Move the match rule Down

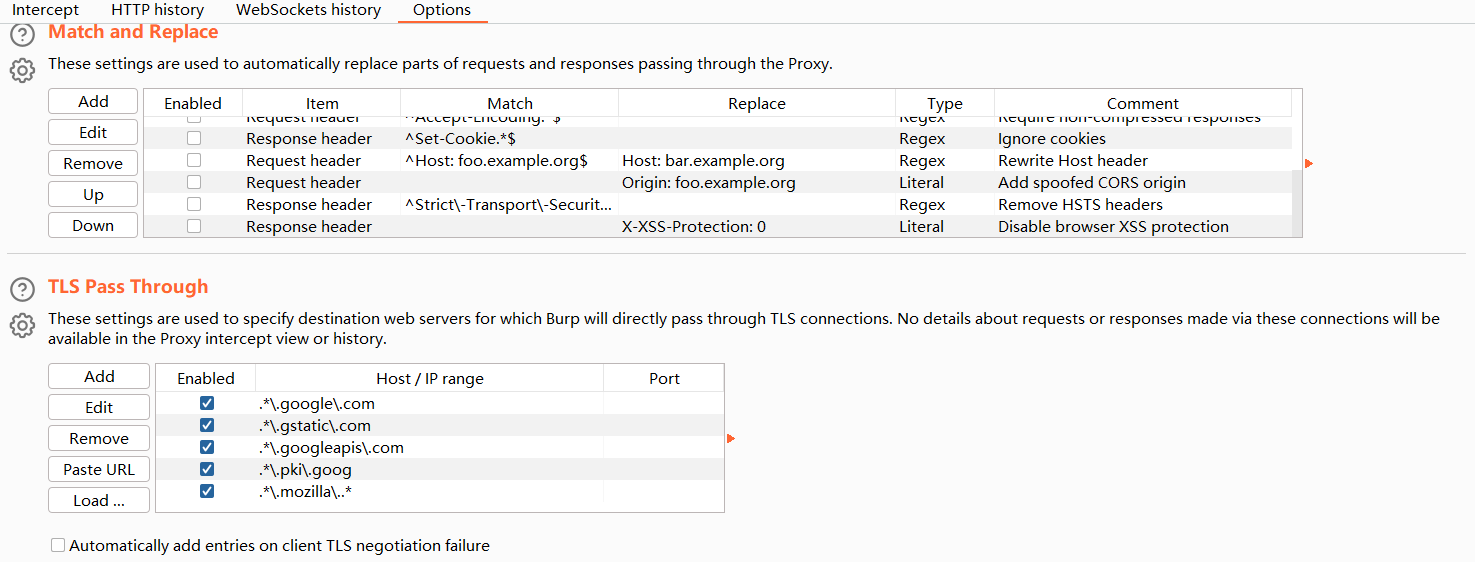coord(93,225)
